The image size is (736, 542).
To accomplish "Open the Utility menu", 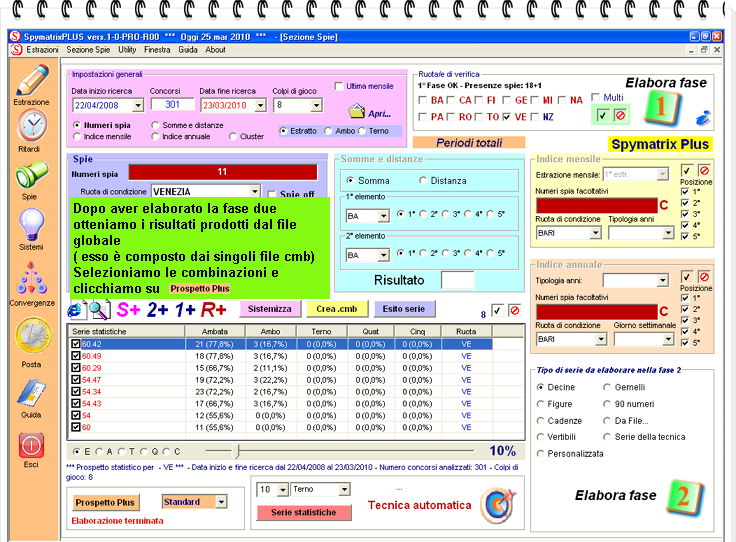I will (127, 50).
